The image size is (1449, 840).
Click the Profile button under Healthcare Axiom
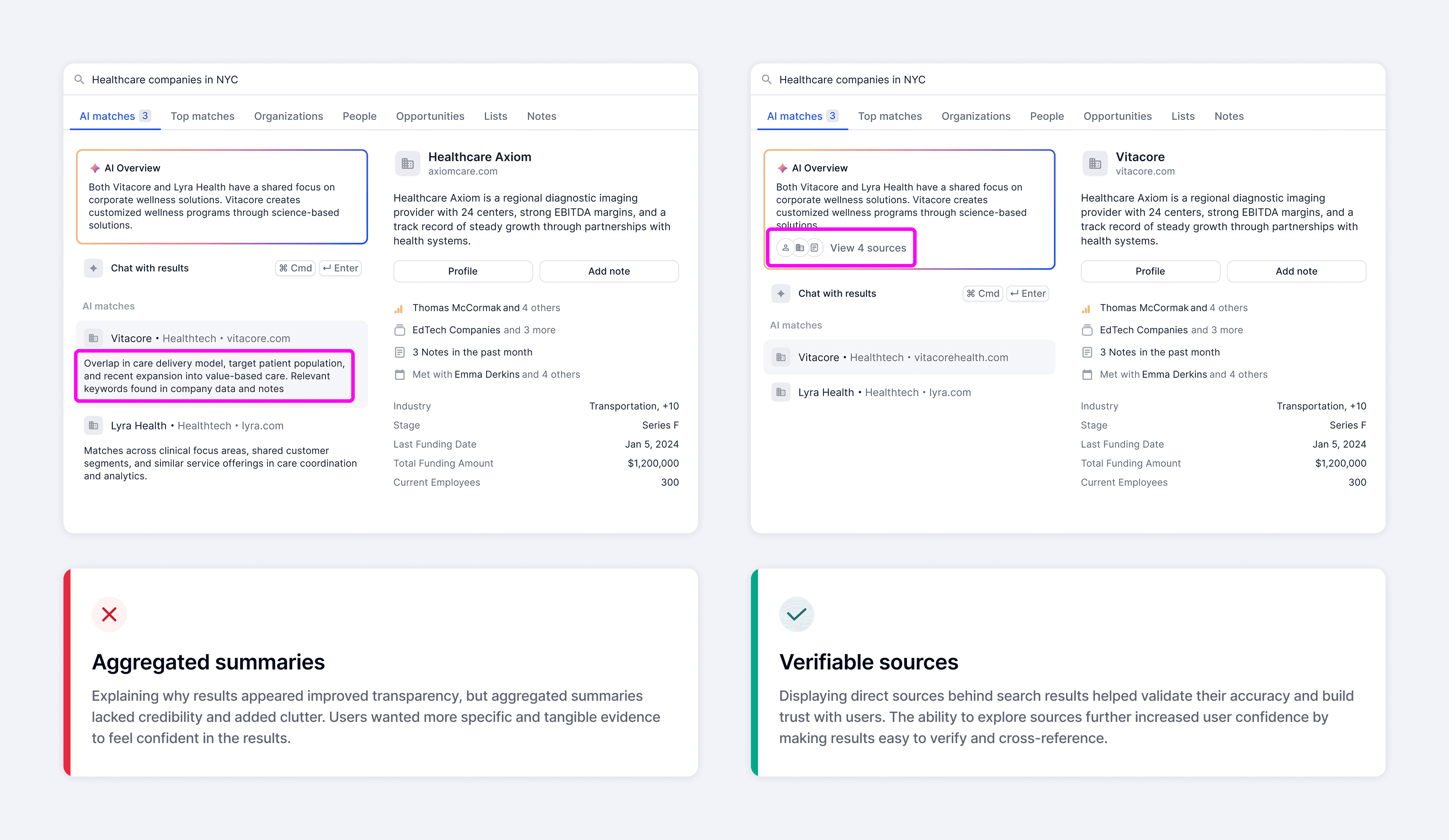point(463,271)
